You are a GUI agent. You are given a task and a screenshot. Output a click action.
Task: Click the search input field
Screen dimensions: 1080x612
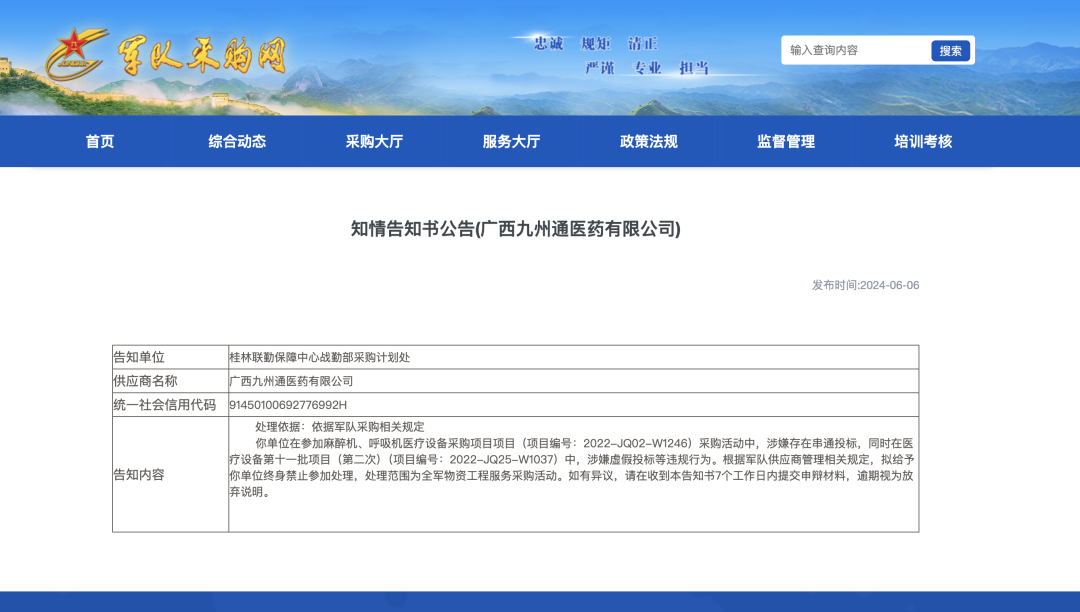pos(856,50)
